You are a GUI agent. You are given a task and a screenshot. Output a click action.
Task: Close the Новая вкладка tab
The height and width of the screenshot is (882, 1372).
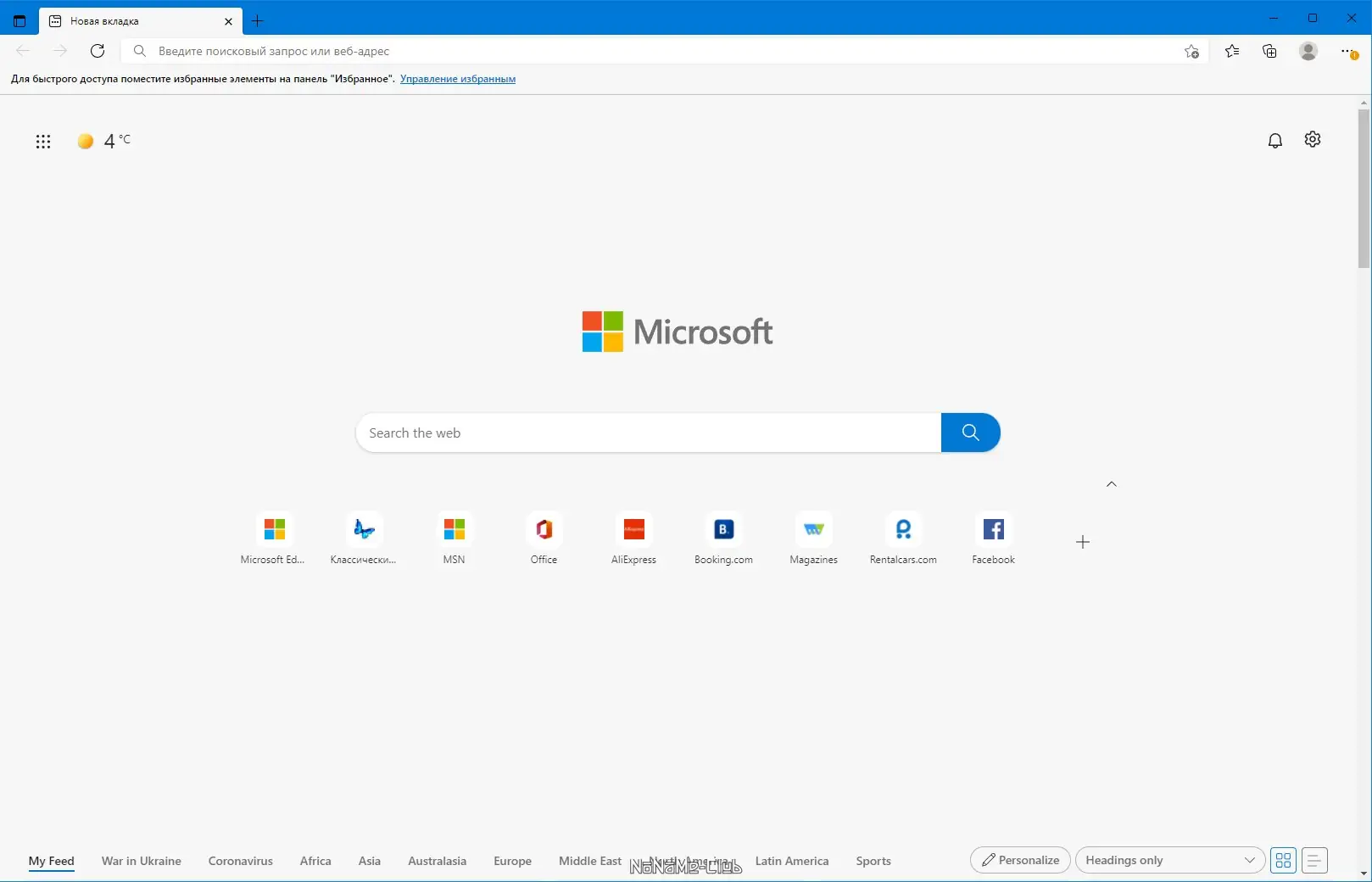(x=228, y=21)
